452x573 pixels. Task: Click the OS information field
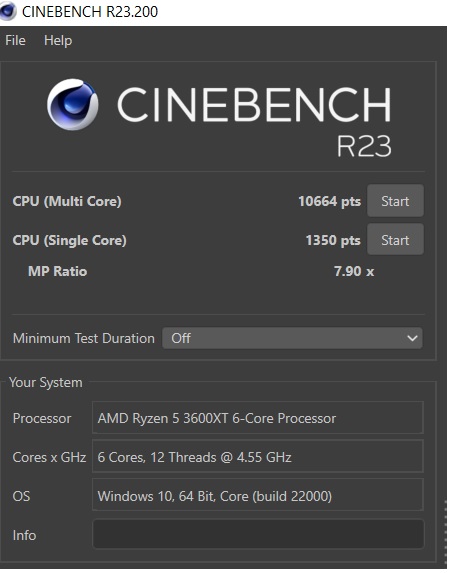pos(258,495)
